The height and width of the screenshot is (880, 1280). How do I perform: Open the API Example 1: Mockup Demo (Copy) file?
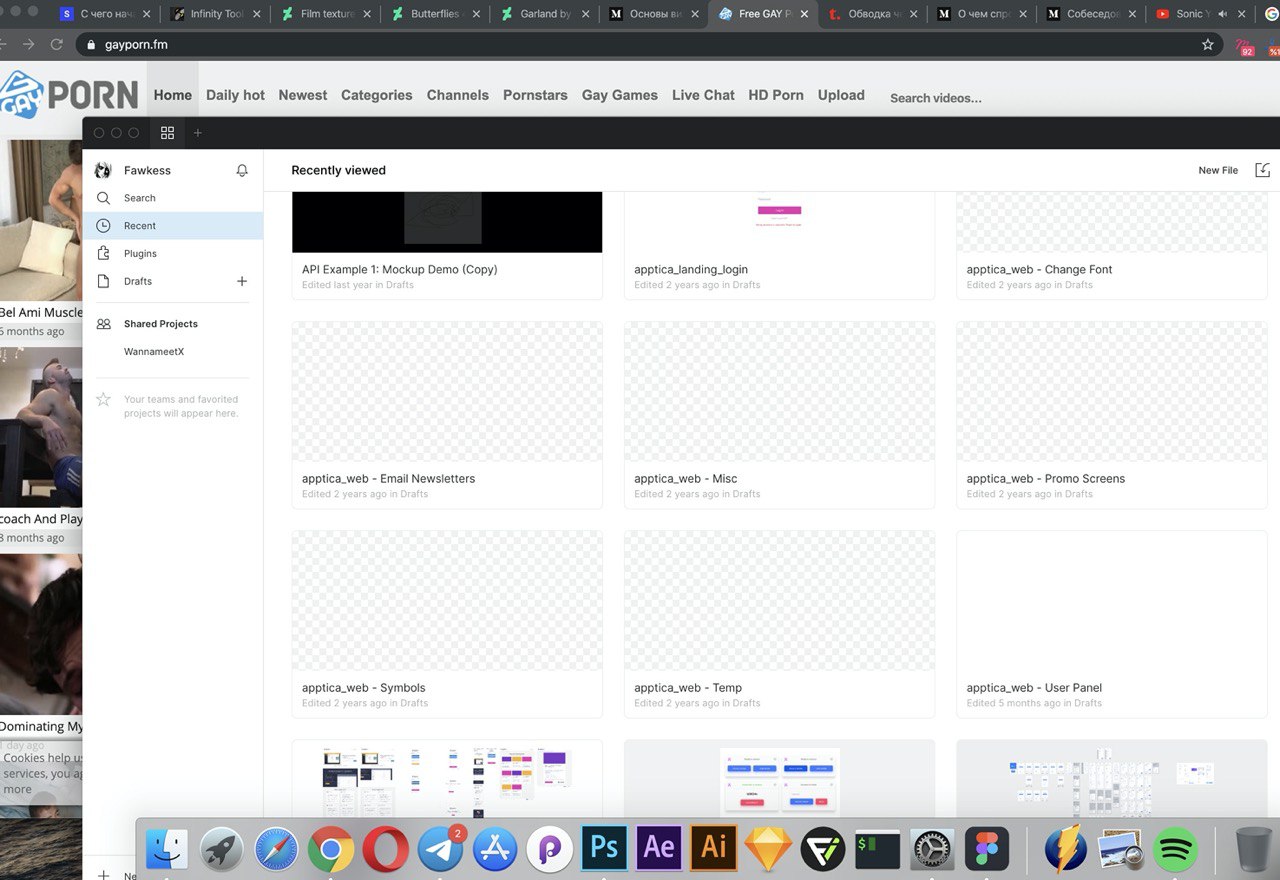[447, 245]
